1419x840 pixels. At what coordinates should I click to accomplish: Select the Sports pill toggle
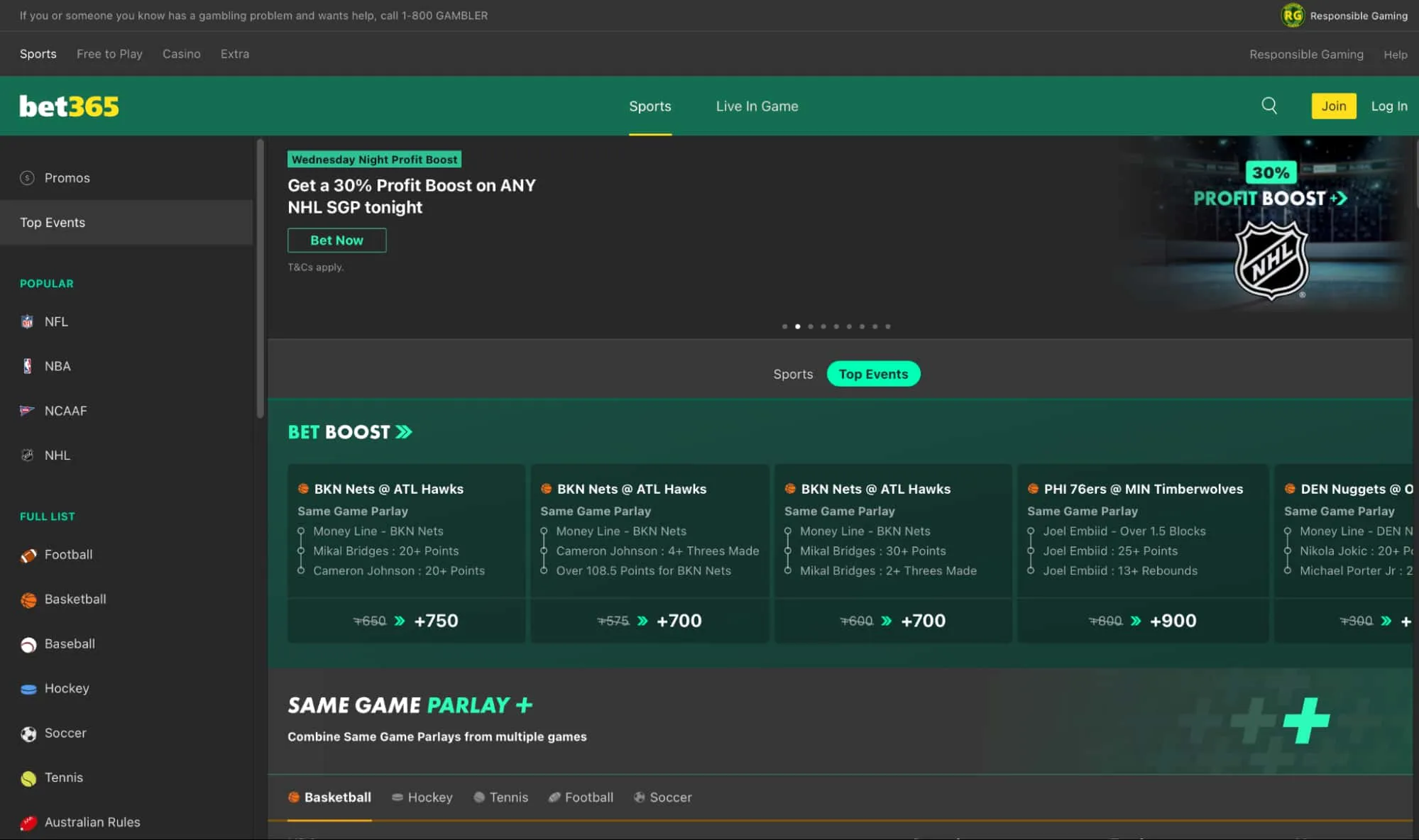[x=793, y=374]
